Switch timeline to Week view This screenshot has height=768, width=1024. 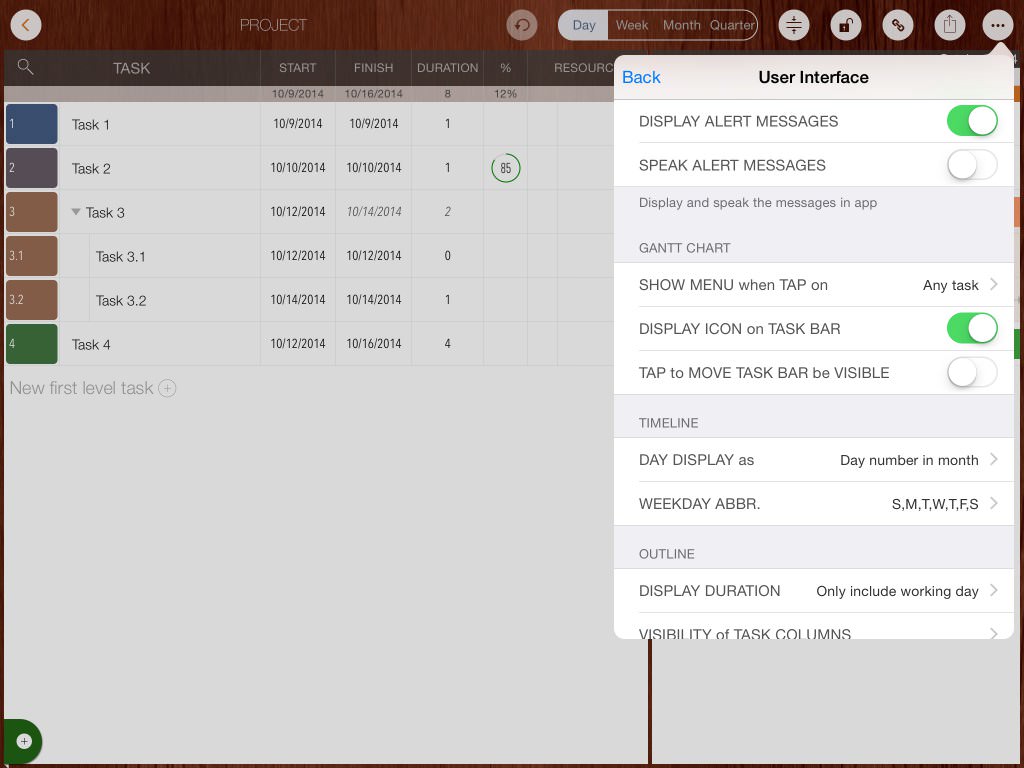[x=631, y=25]
